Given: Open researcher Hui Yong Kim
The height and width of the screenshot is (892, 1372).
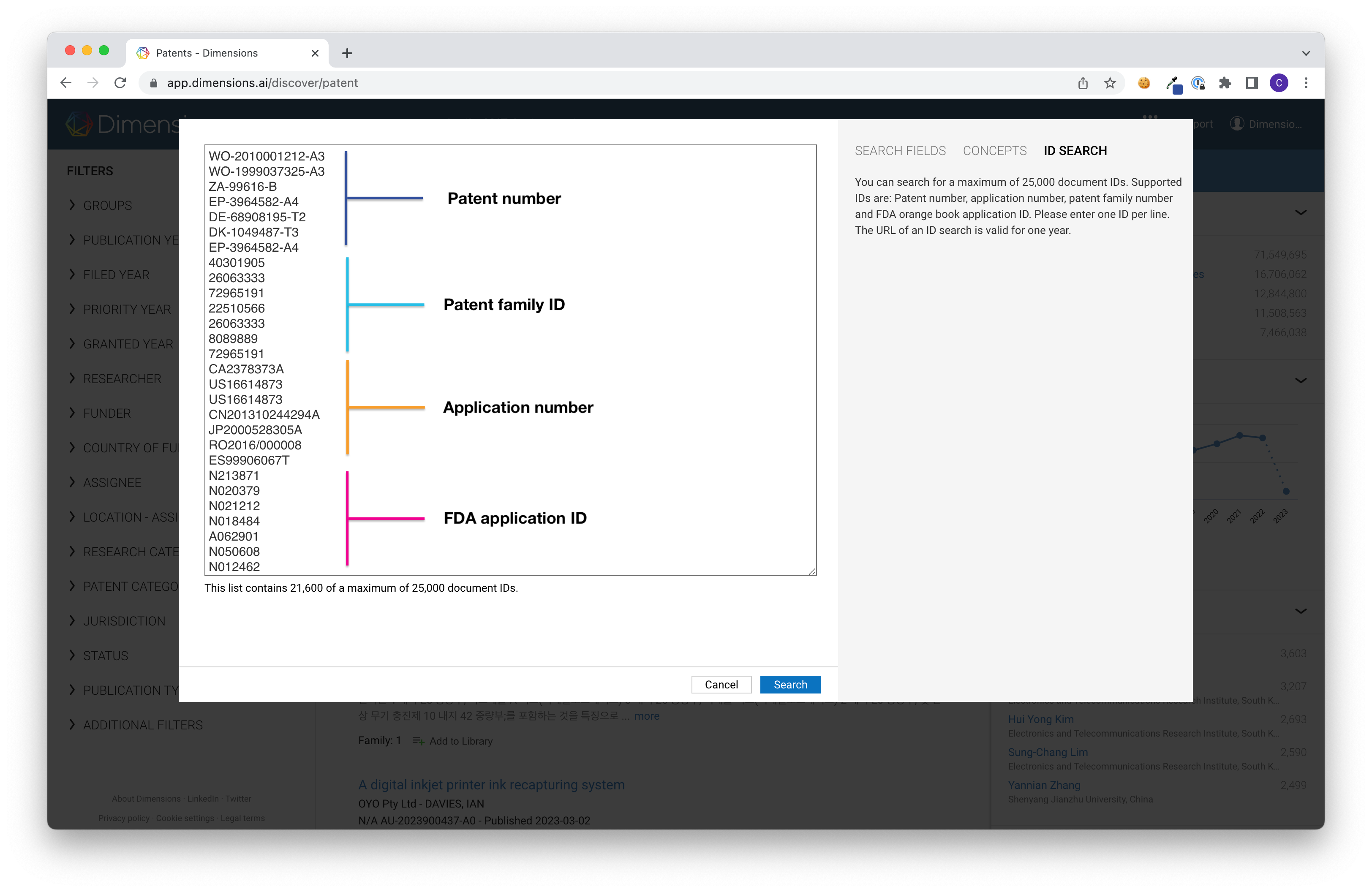Looking at the screenshot, I should click(1040, 719).
